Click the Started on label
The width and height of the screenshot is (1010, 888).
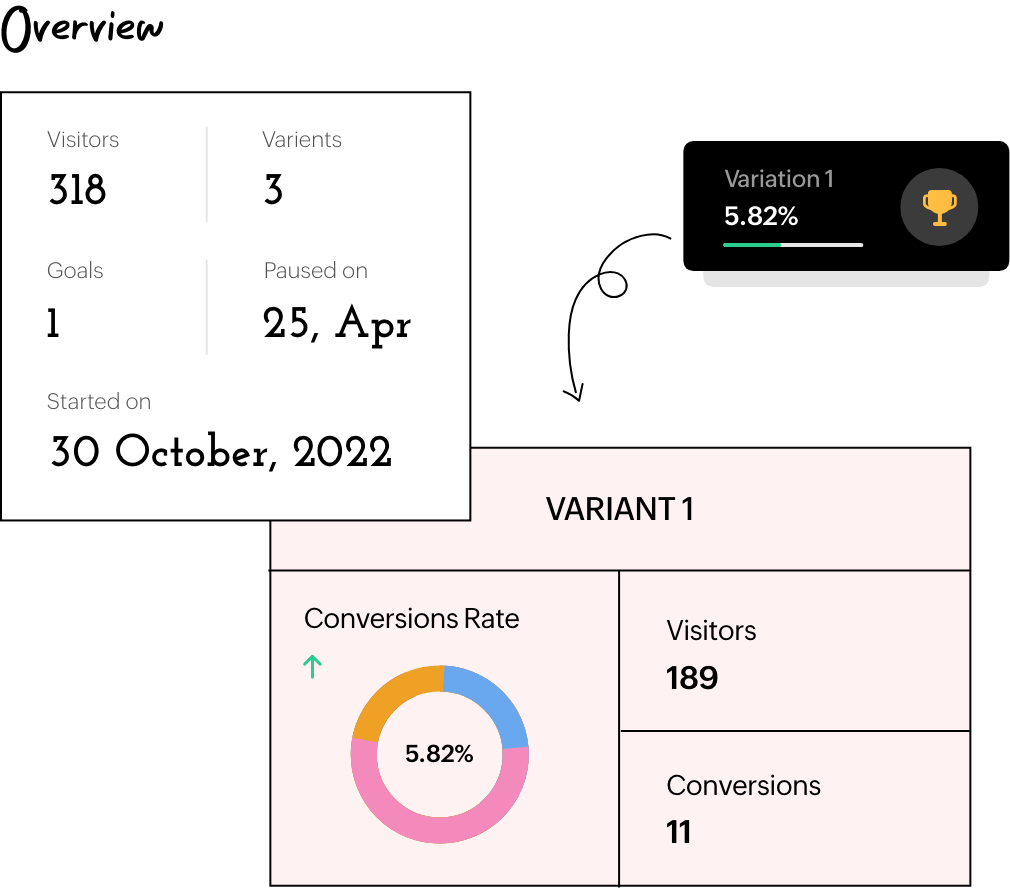pyautogui.click(x=99, y=402)
